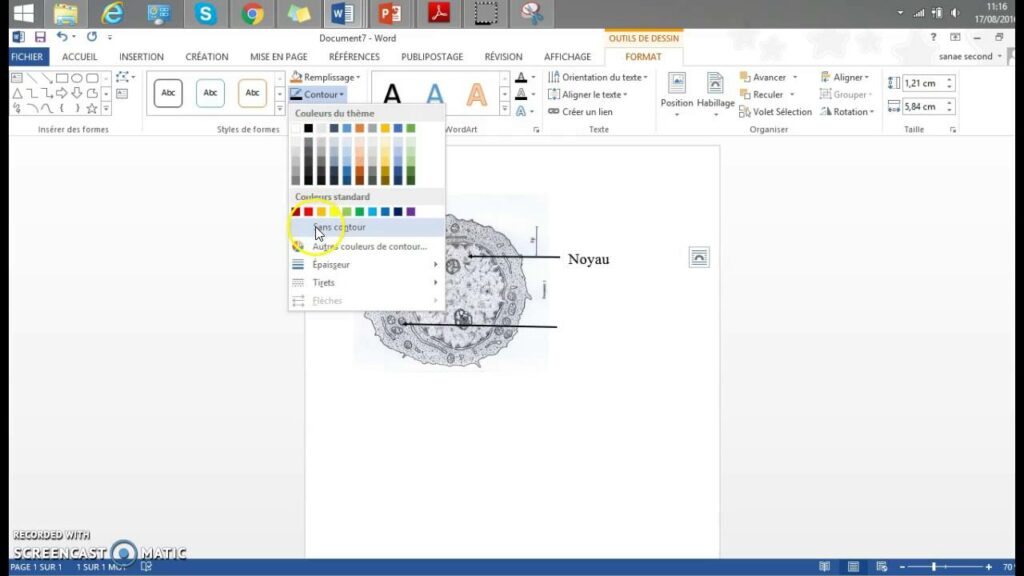Pick the red standard outline color
The height and width of the screenshot is (576, 1024).
(308, 211)
